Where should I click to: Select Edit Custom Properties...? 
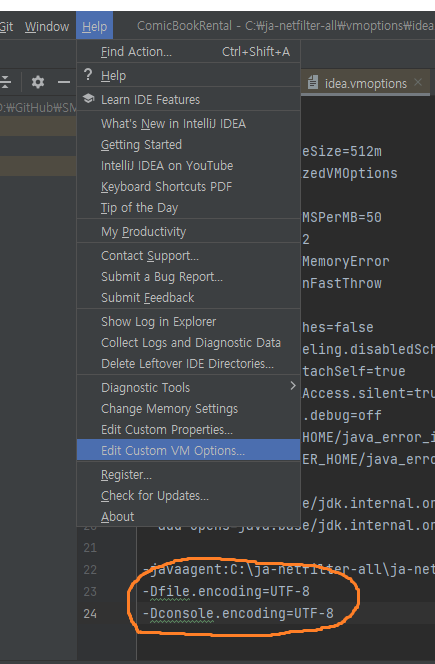(x=188, y=430)
